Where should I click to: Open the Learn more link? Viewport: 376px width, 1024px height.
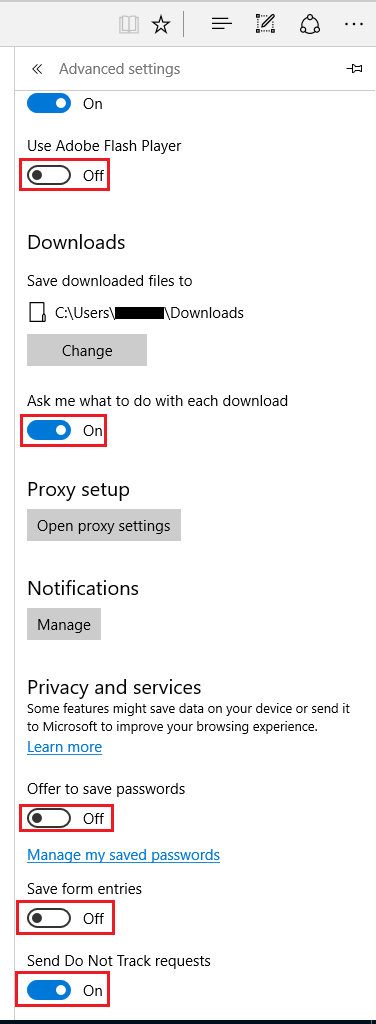point(65,746)
